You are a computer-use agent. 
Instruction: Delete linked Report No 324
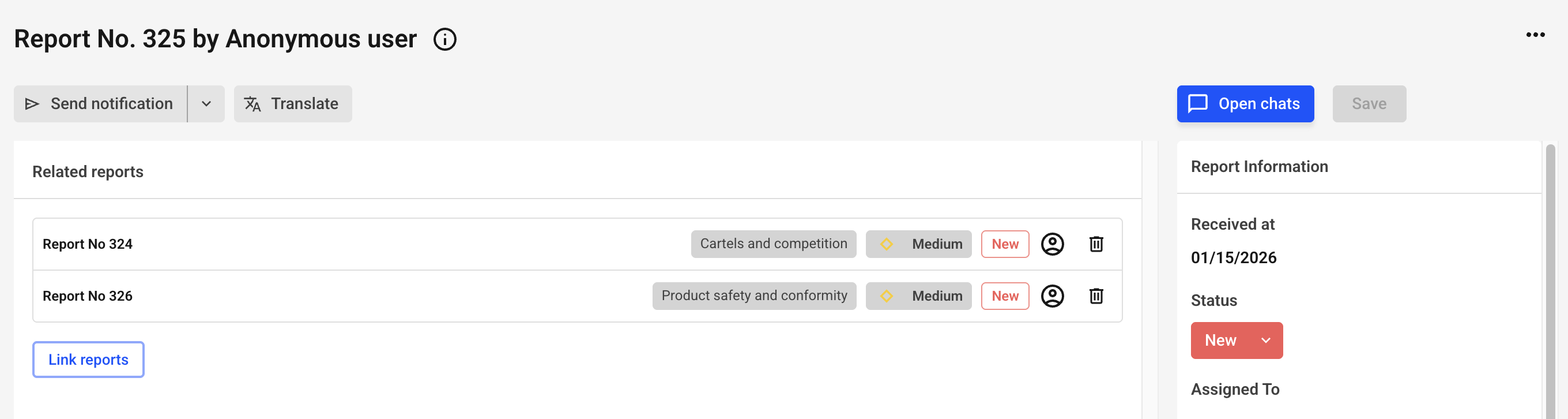click(1096, 244)
